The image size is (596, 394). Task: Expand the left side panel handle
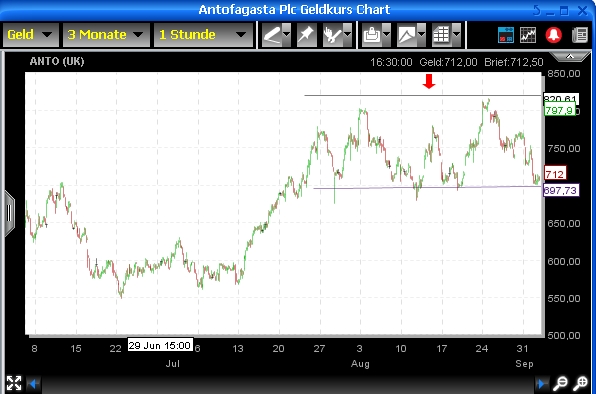[x=9, y=214]
